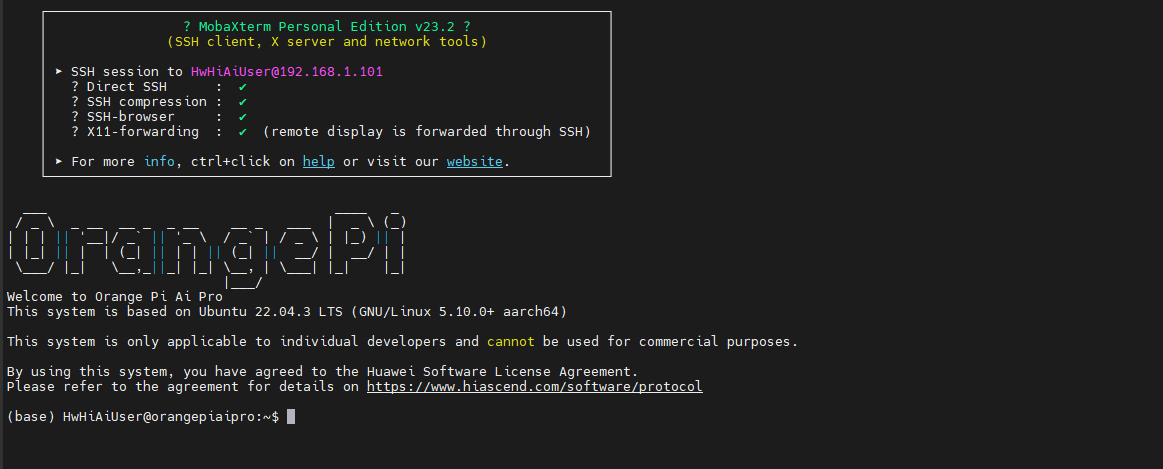
Task: Click the terminal cursor block after the prompt
Action: coord(291,416)
